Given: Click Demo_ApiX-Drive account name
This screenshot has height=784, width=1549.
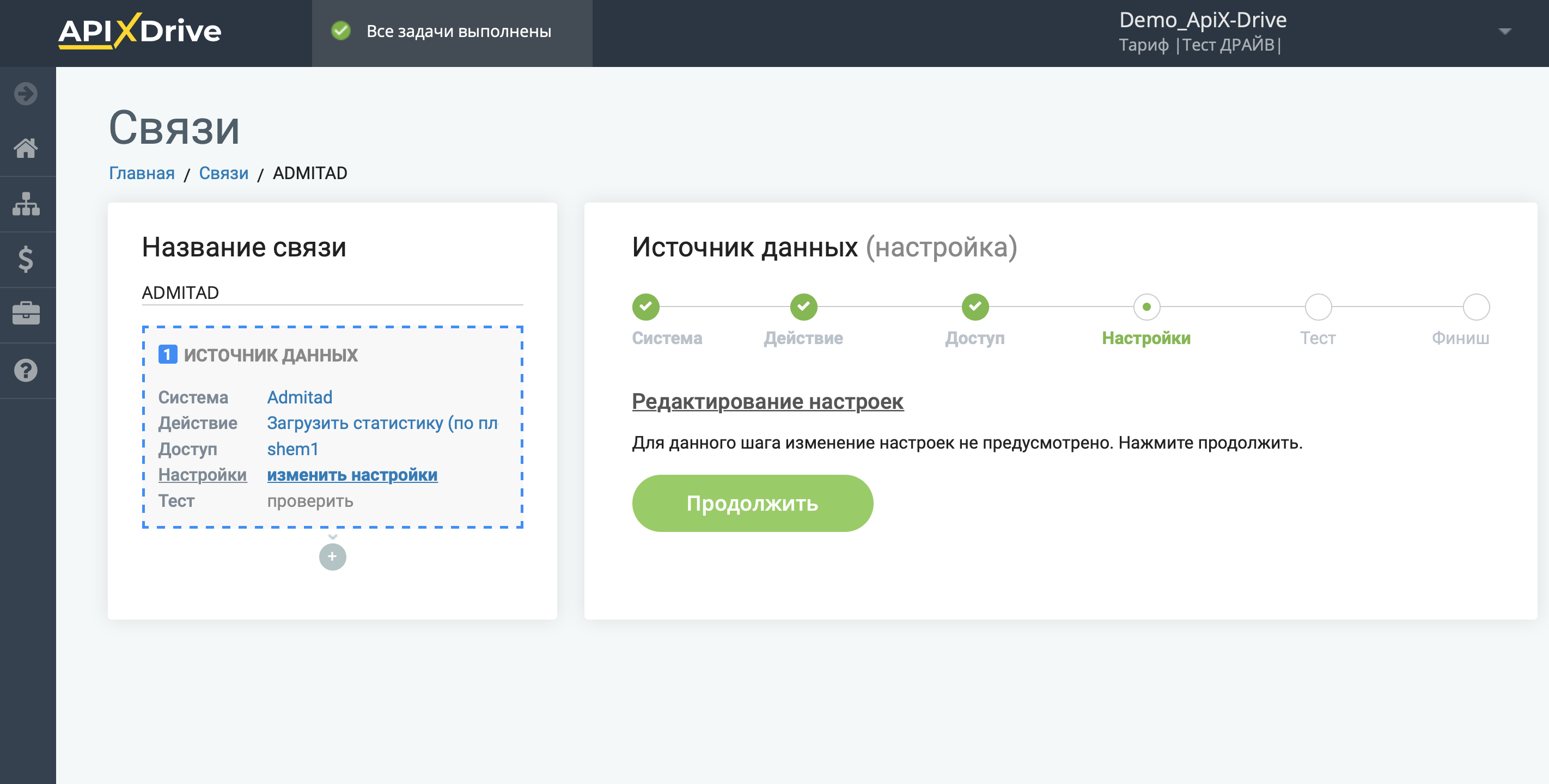Looking at the screenshot, I should click(x=1203, y=20).
